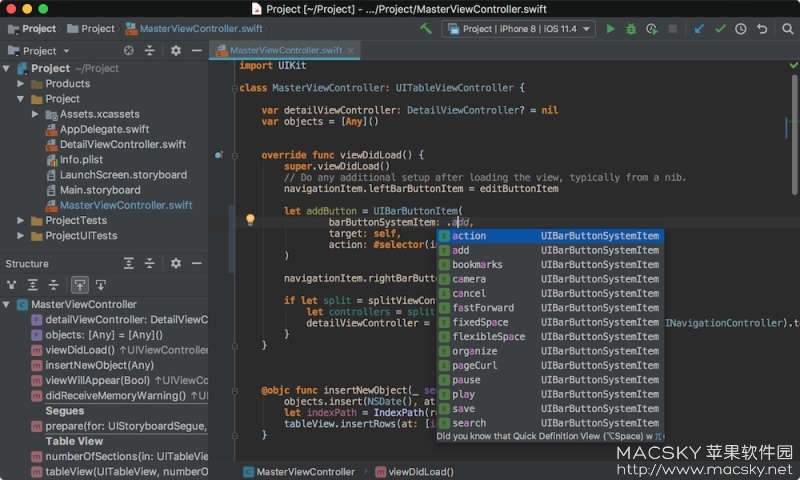Image resolution: width=800 pixels, height=480 pixels.
Task: Choose 'camera' completion suggestion
Action: pyautogui.click(x=550, y=279)
